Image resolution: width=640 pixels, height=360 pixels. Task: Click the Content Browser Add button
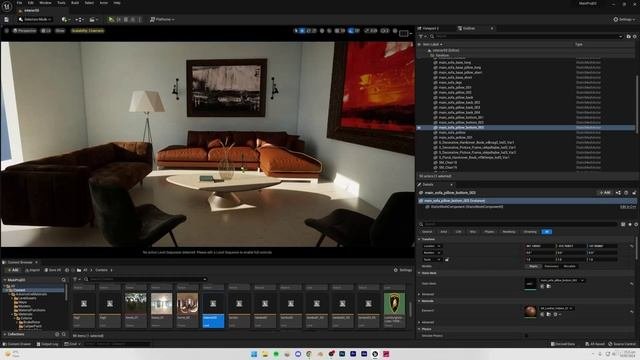[13, 270]
